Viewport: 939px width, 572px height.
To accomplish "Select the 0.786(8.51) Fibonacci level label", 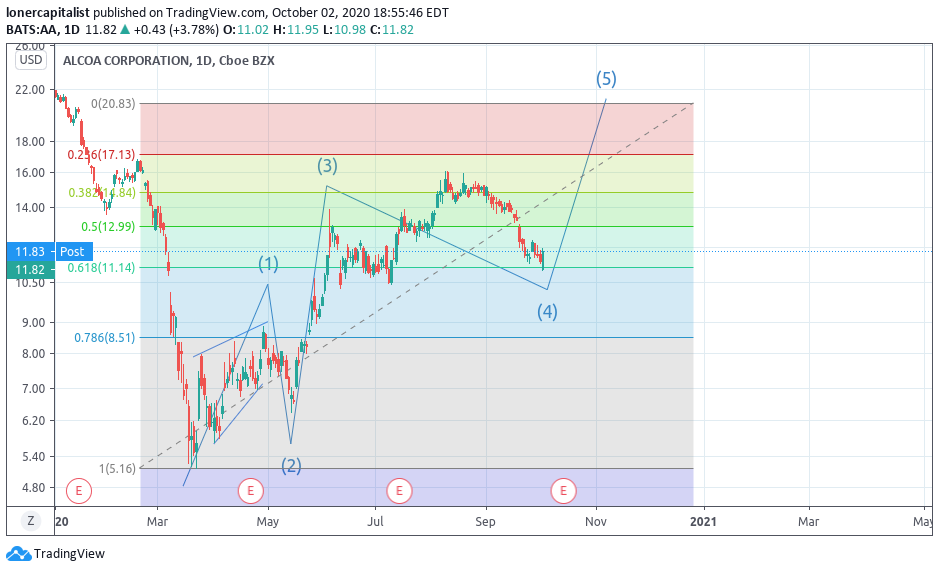I will [105, 338].
